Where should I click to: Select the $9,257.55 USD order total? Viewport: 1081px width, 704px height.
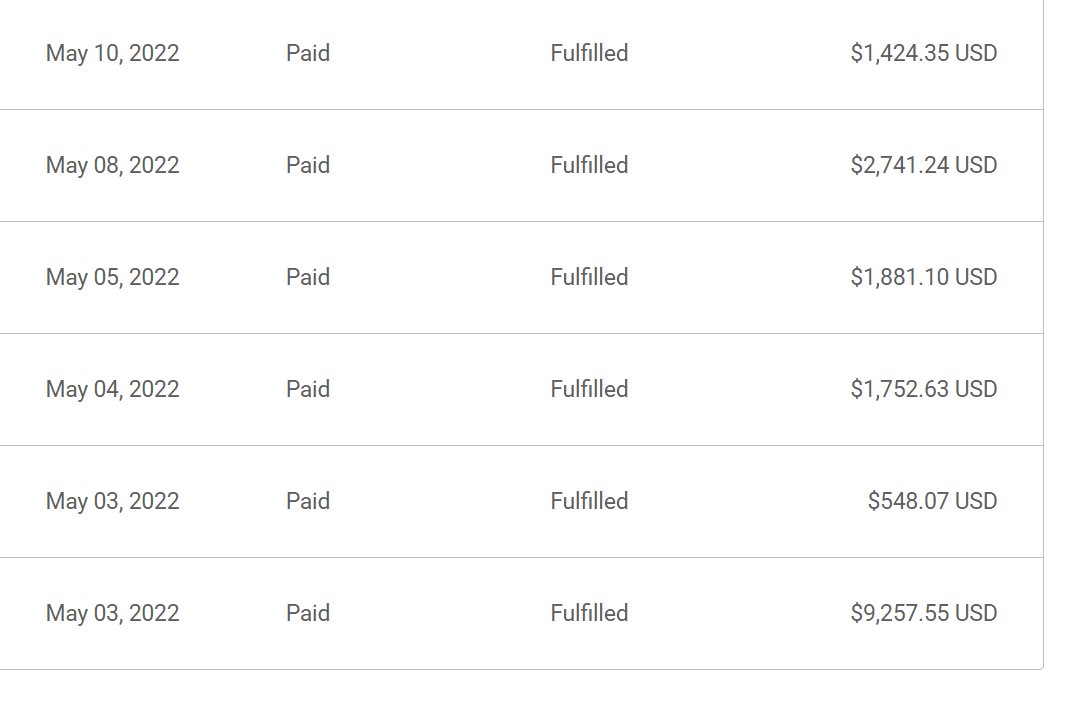point(923,613)
